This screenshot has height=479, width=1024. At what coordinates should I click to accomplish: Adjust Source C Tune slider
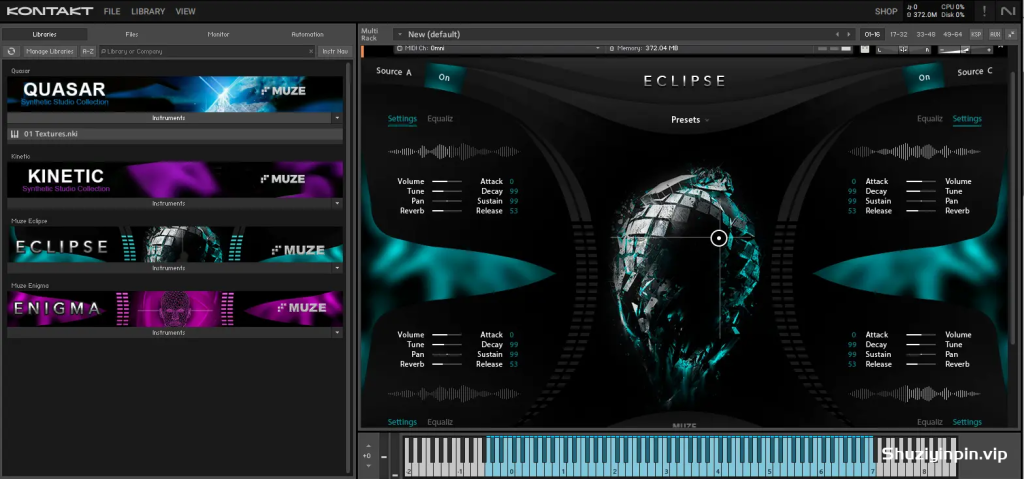(921, 191)
